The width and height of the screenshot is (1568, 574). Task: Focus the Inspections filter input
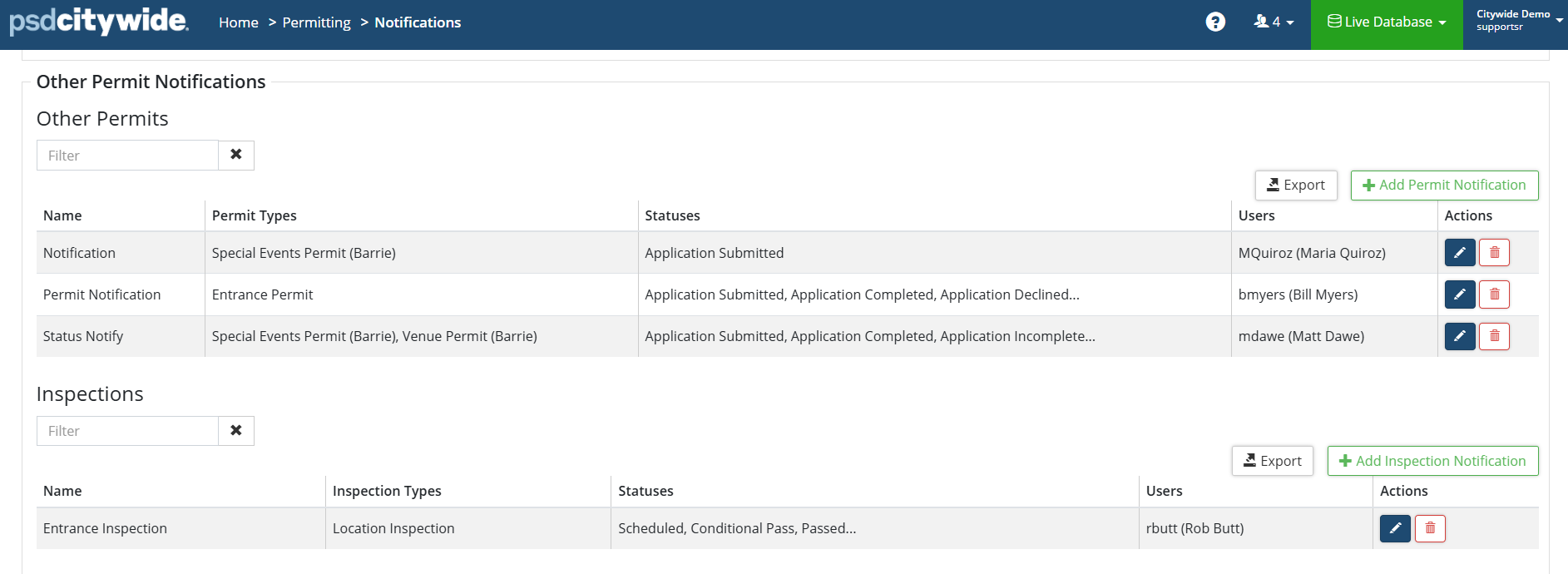[x=127, y=431]
